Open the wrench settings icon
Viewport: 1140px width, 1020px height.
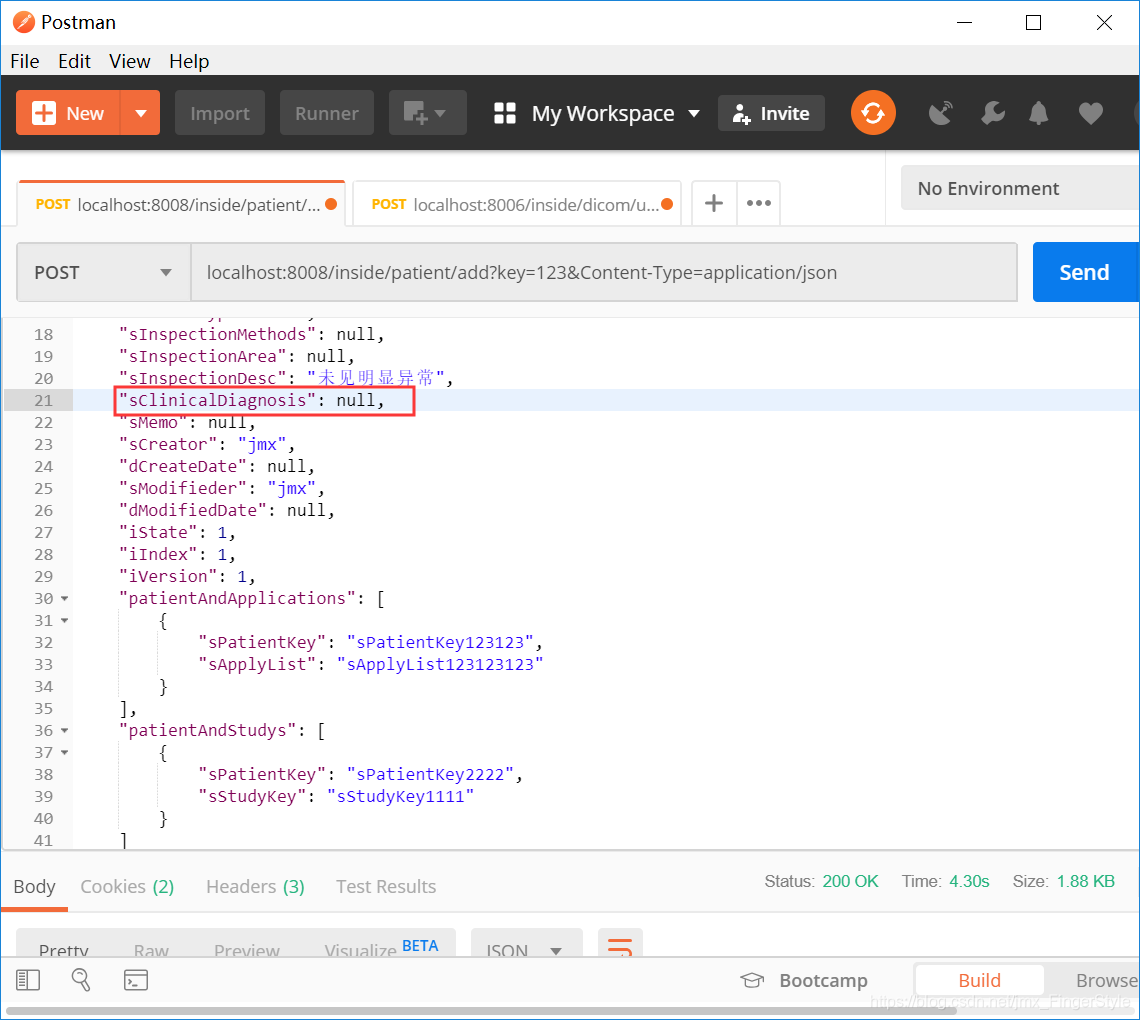tap(992, 113)
